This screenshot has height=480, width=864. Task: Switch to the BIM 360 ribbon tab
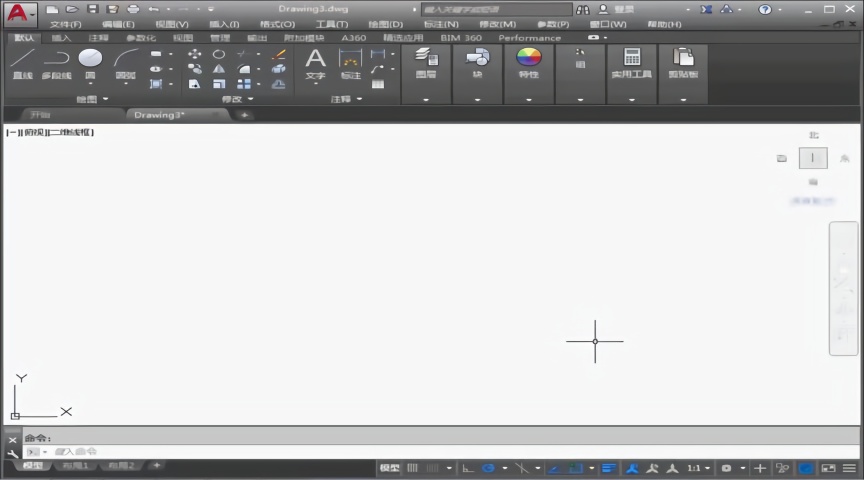pos(461,37)
